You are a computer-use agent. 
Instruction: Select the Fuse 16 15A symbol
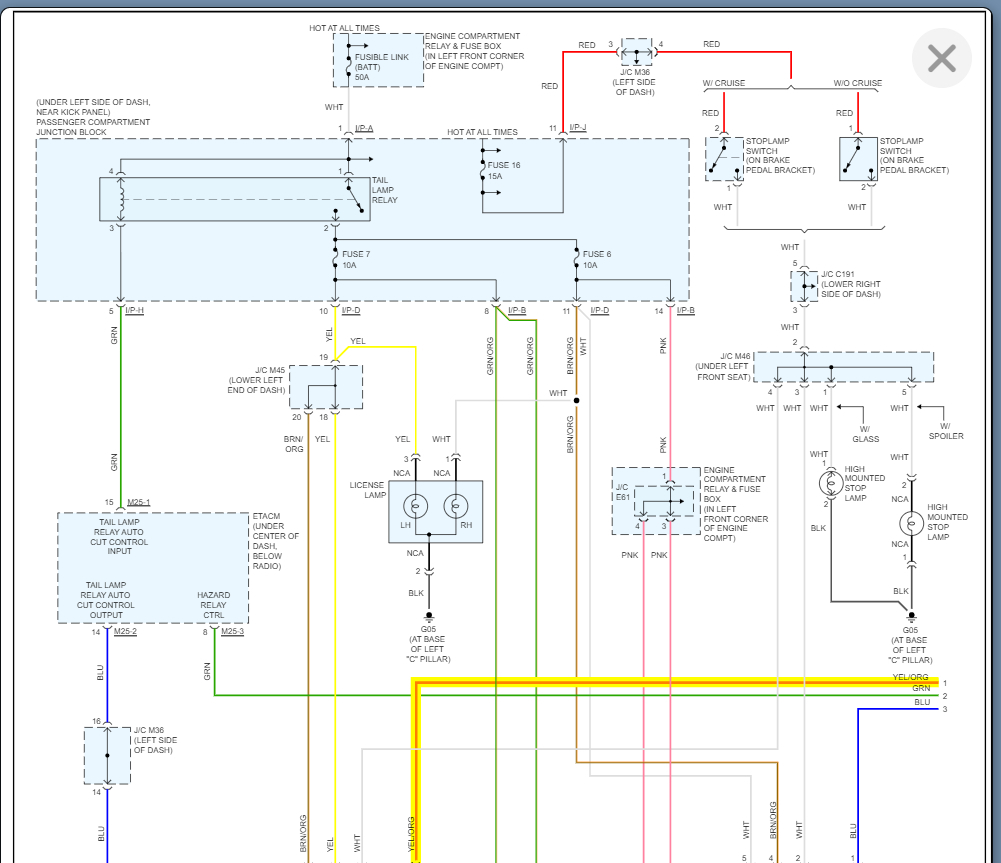(x=483, y=171)
